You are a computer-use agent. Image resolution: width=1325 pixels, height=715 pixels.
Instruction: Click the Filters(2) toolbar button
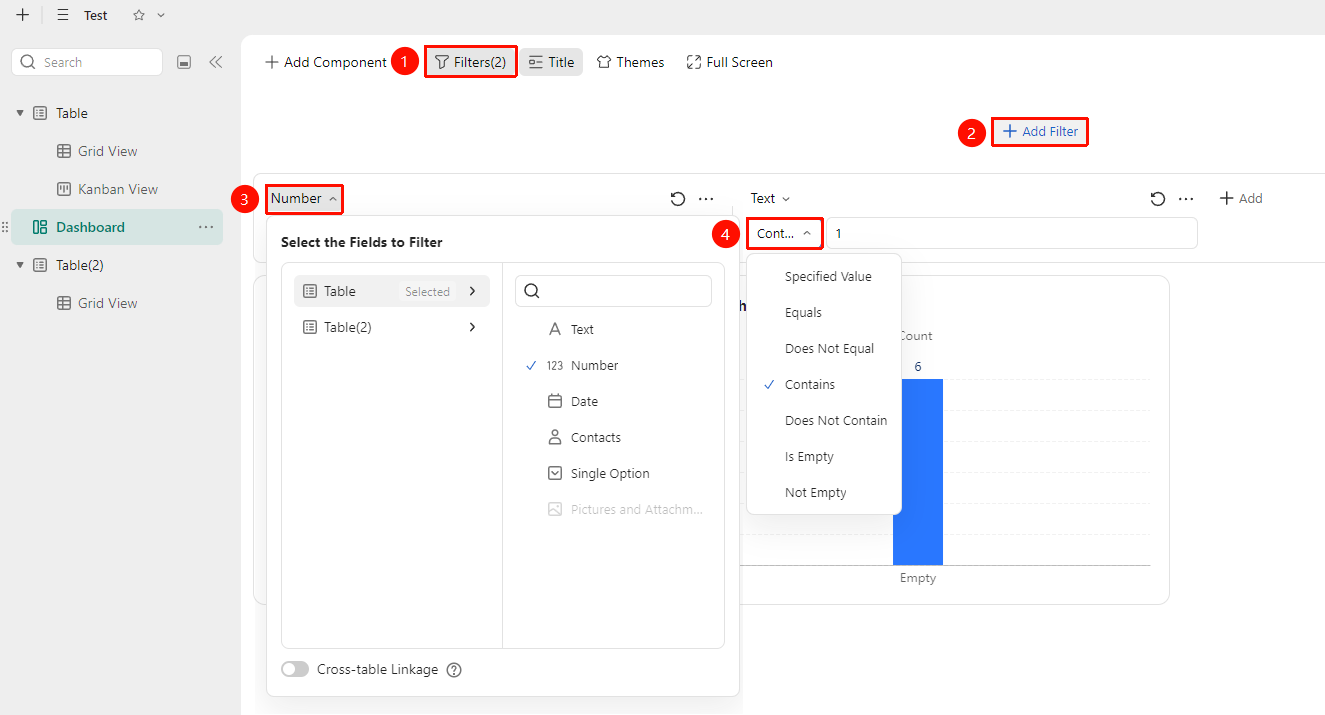click(x=470, y=62)
